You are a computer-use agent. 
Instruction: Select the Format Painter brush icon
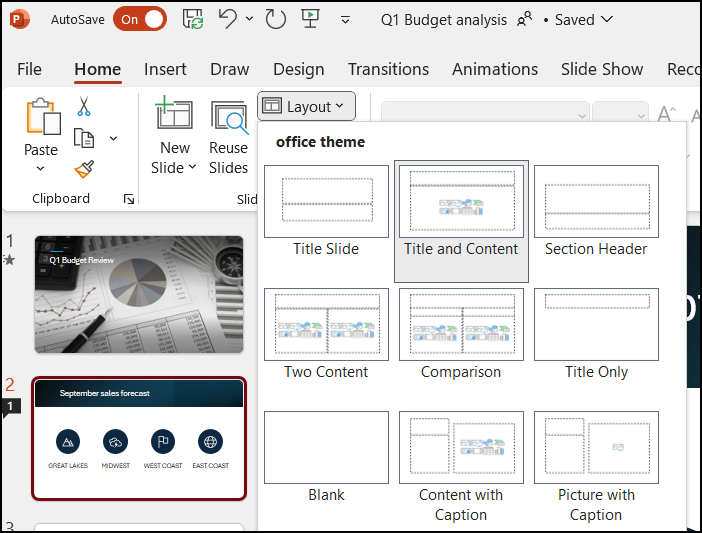coord(84,169)
